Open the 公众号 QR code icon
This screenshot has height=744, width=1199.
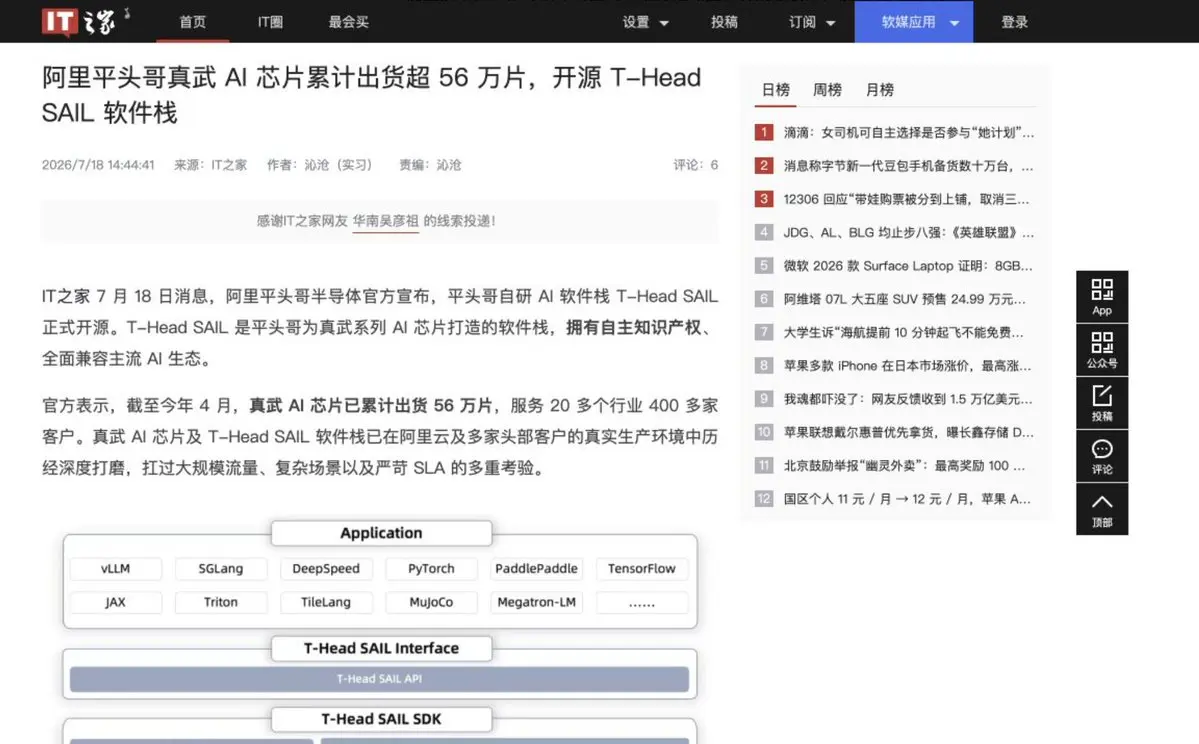(x=1101, y=349)
